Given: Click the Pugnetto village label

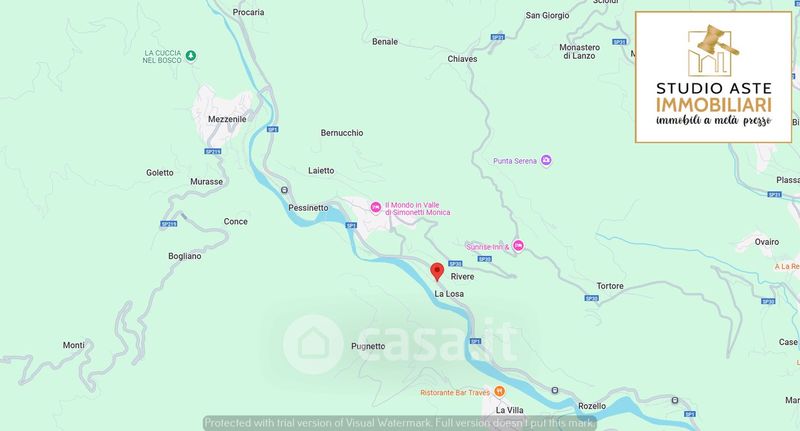Looking at the screenshot, I should [368, 346].
